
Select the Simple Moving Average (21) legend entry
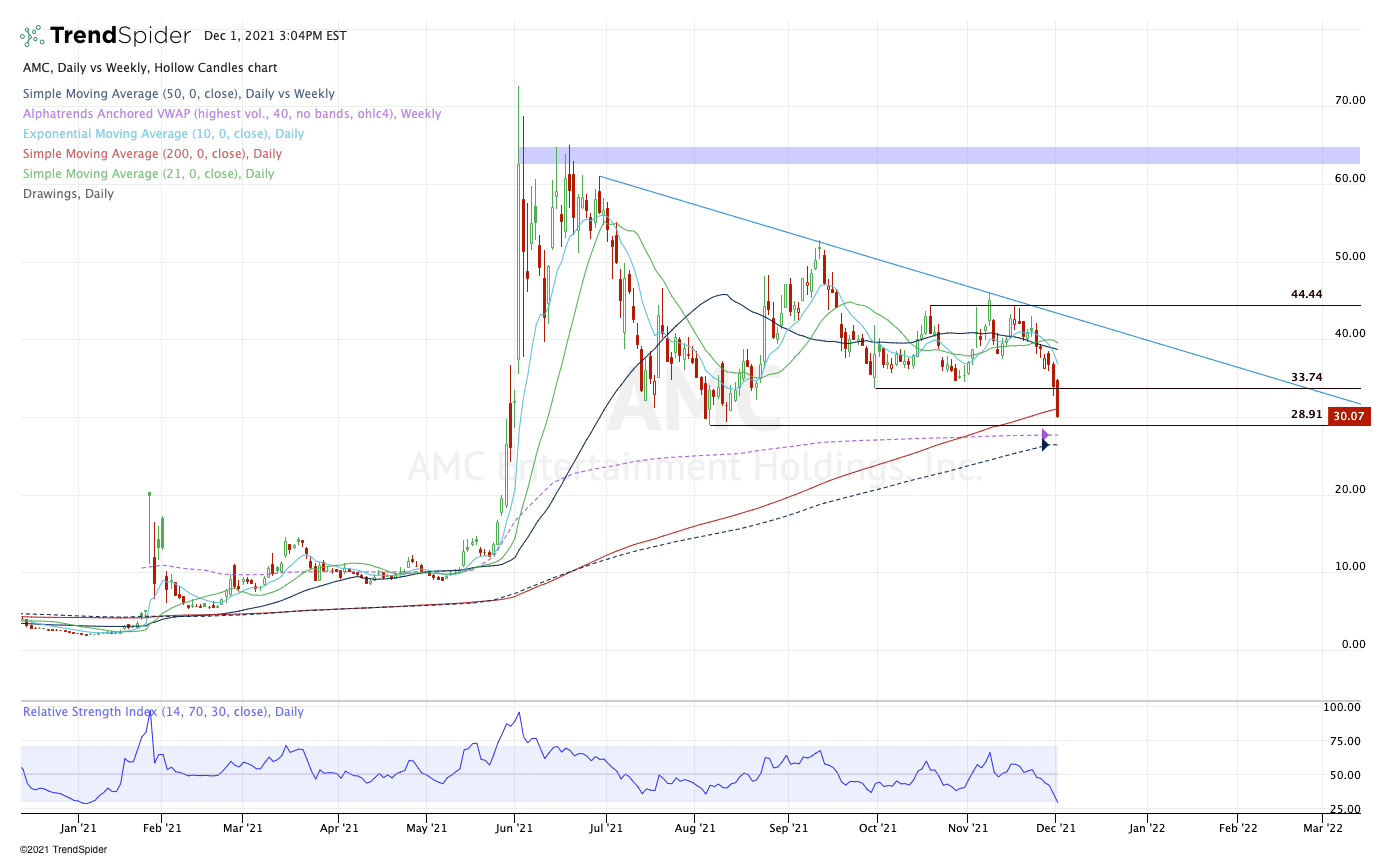coord(148,174)
